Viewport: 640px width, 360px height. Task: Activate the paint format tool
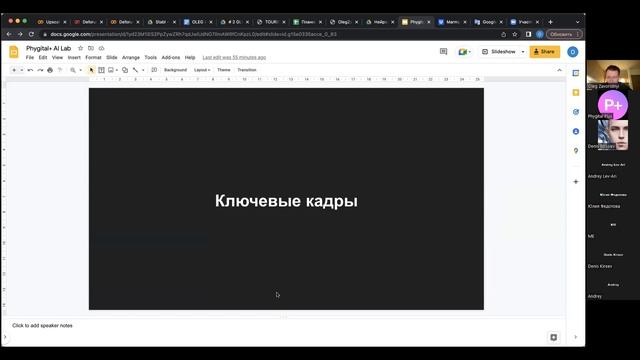60,70
